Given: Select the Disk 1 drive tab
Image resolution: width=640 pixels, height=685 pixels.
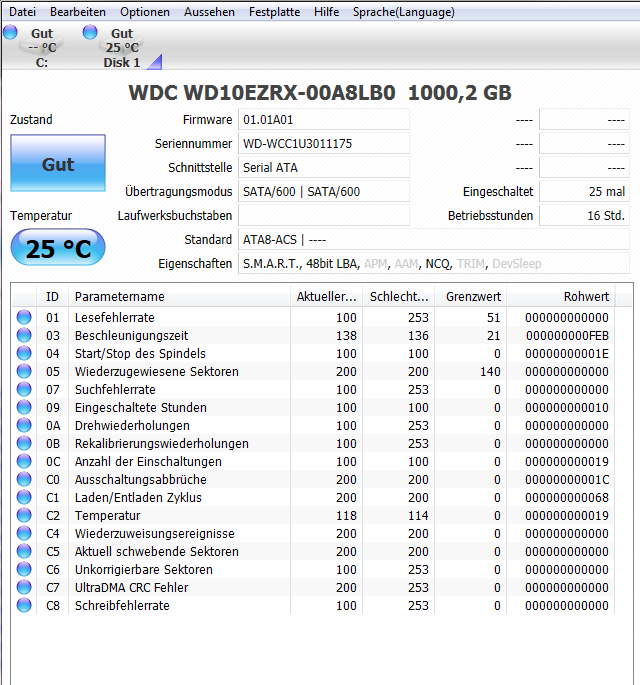Looking at the screenshot, I should [x=122, y=48].
